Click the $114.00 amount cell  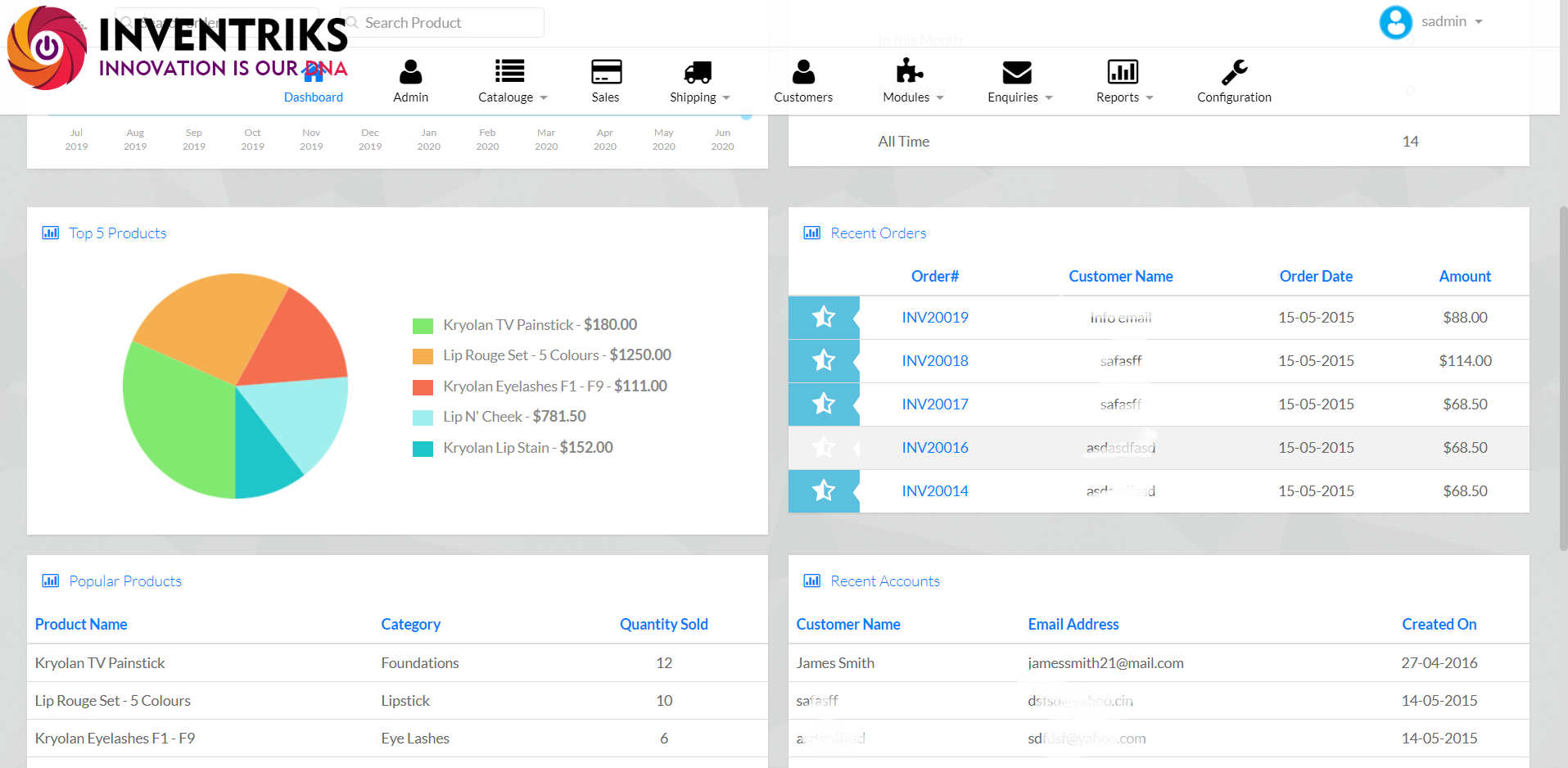[1465, 360]
